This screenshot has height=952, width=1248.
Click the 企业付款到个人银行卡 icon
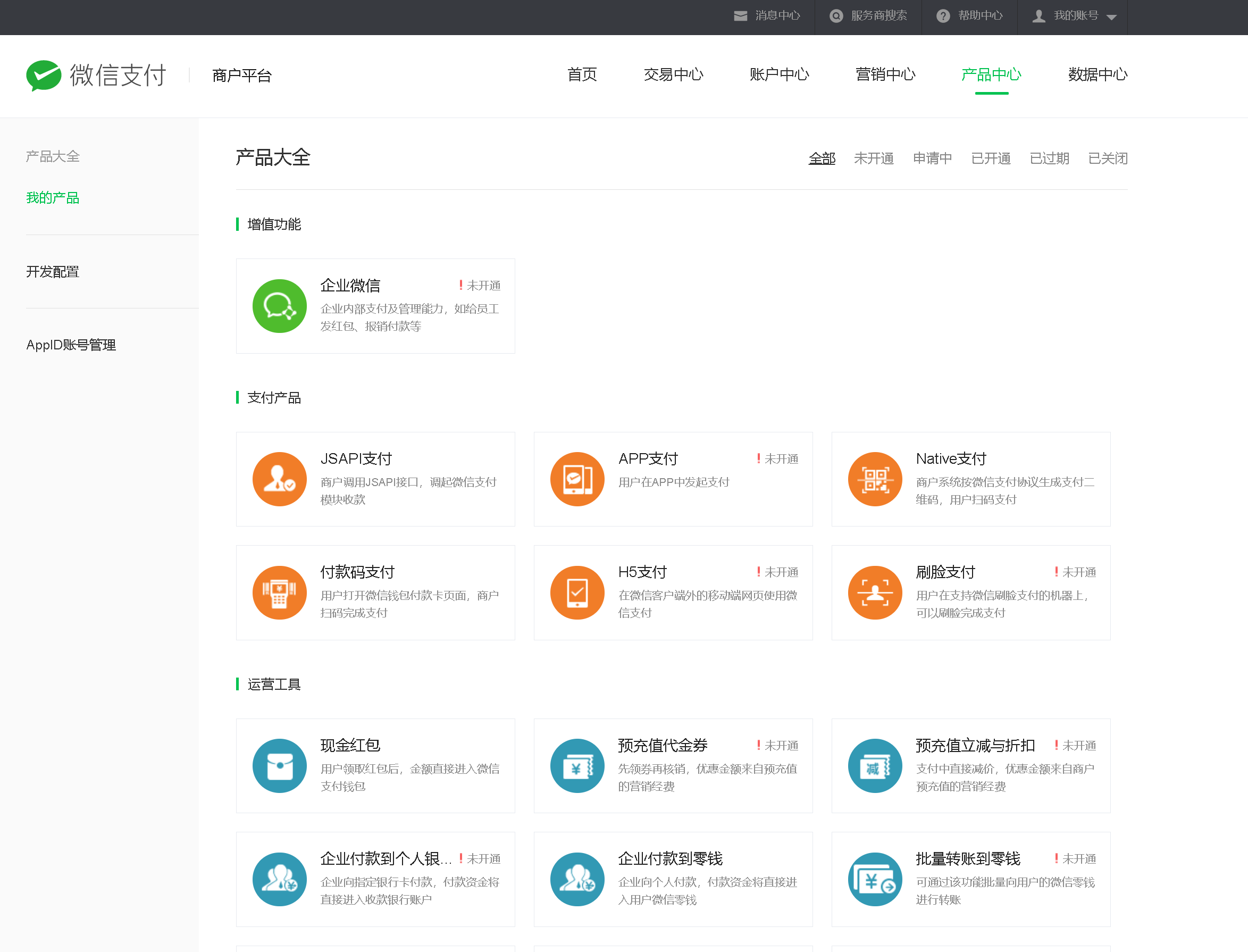coord(279,880)
